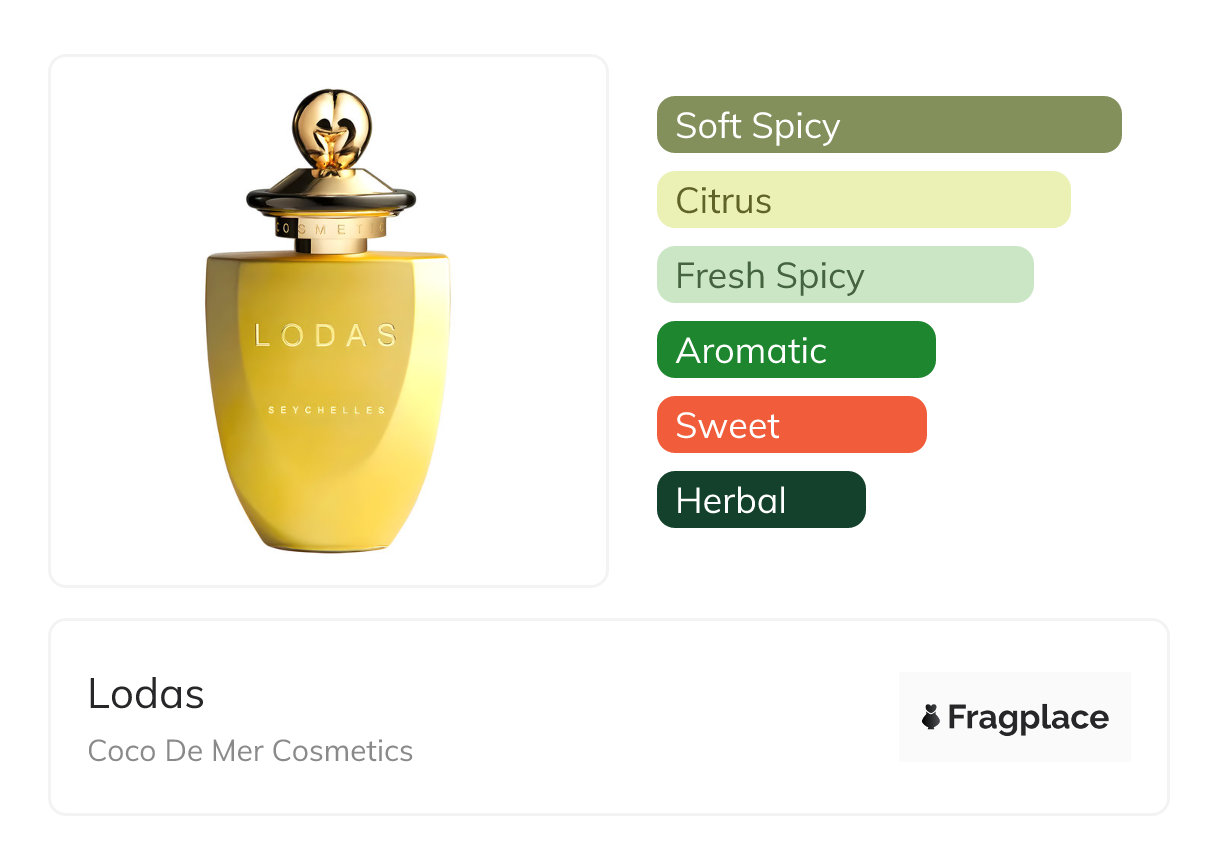
Task: Open the Fragplace wordmark link
Action: [x=1028, y=717]
